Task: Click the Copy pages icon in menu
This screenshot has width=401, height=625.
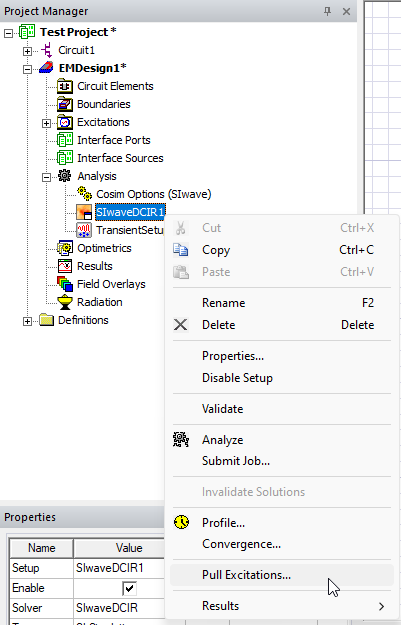Action: (x=181, y=250)
